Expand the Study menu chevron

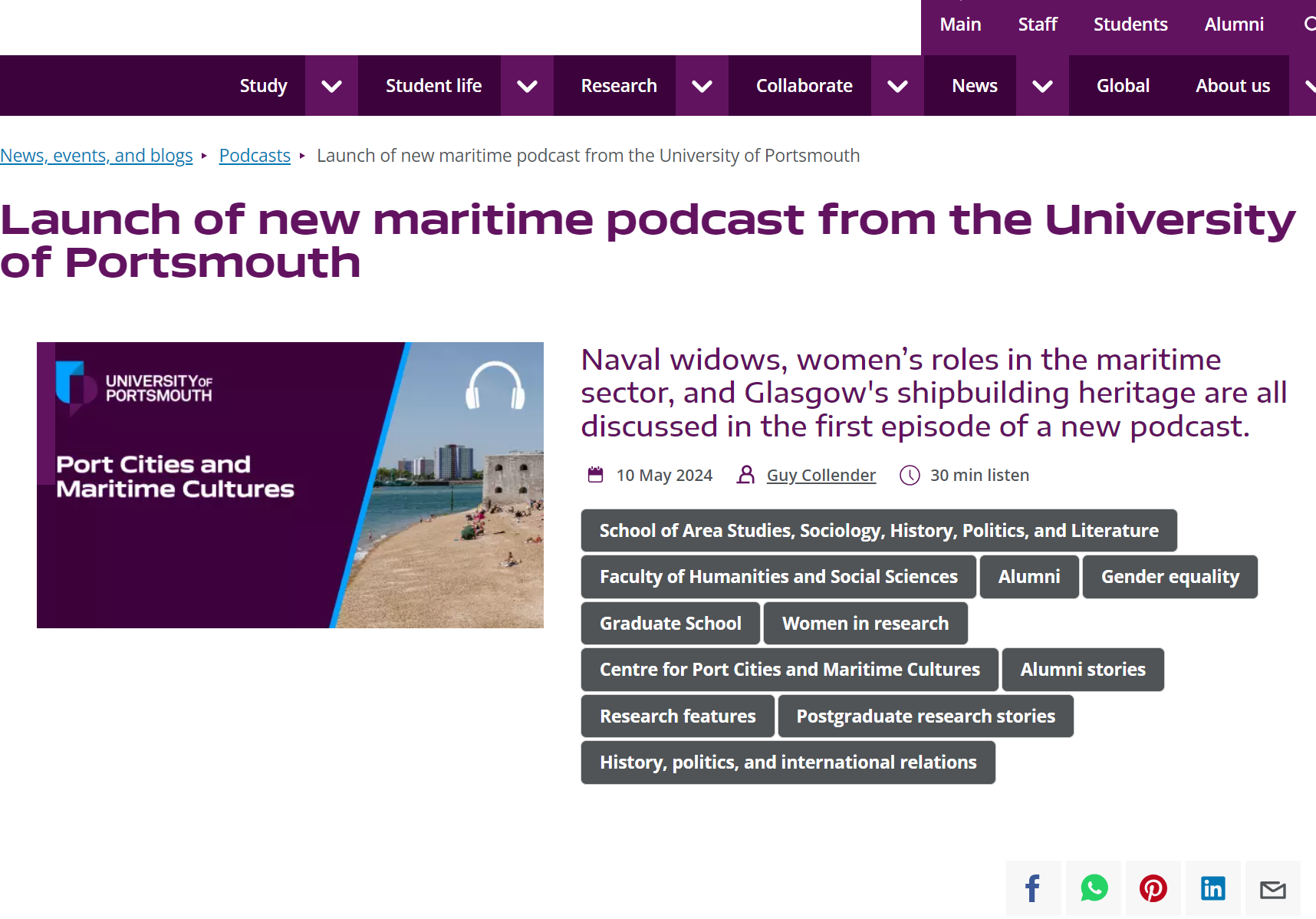click(331, 86)
